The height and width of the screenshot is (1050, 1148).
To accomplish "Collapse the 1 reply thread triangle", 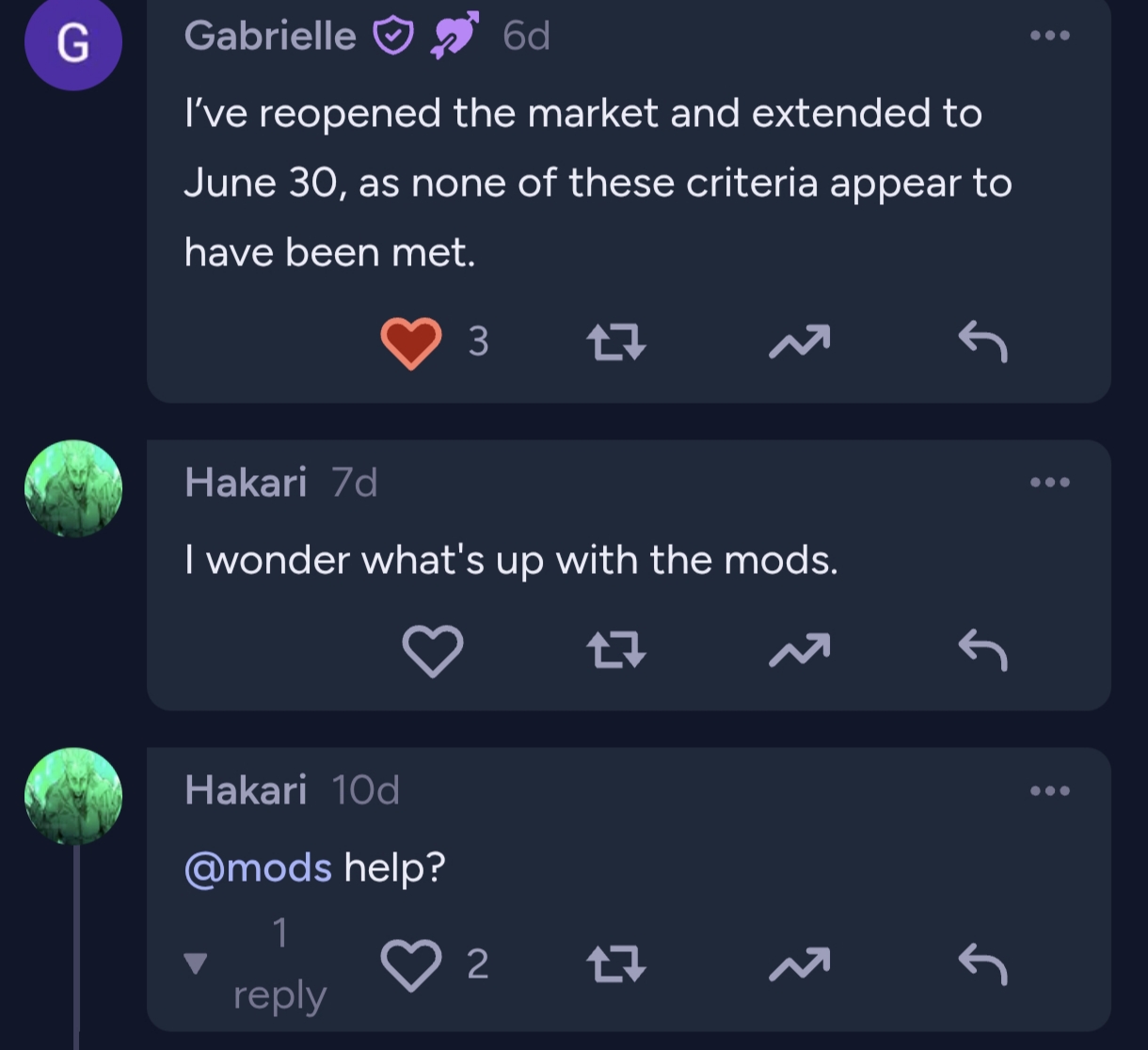I will 195,964.
